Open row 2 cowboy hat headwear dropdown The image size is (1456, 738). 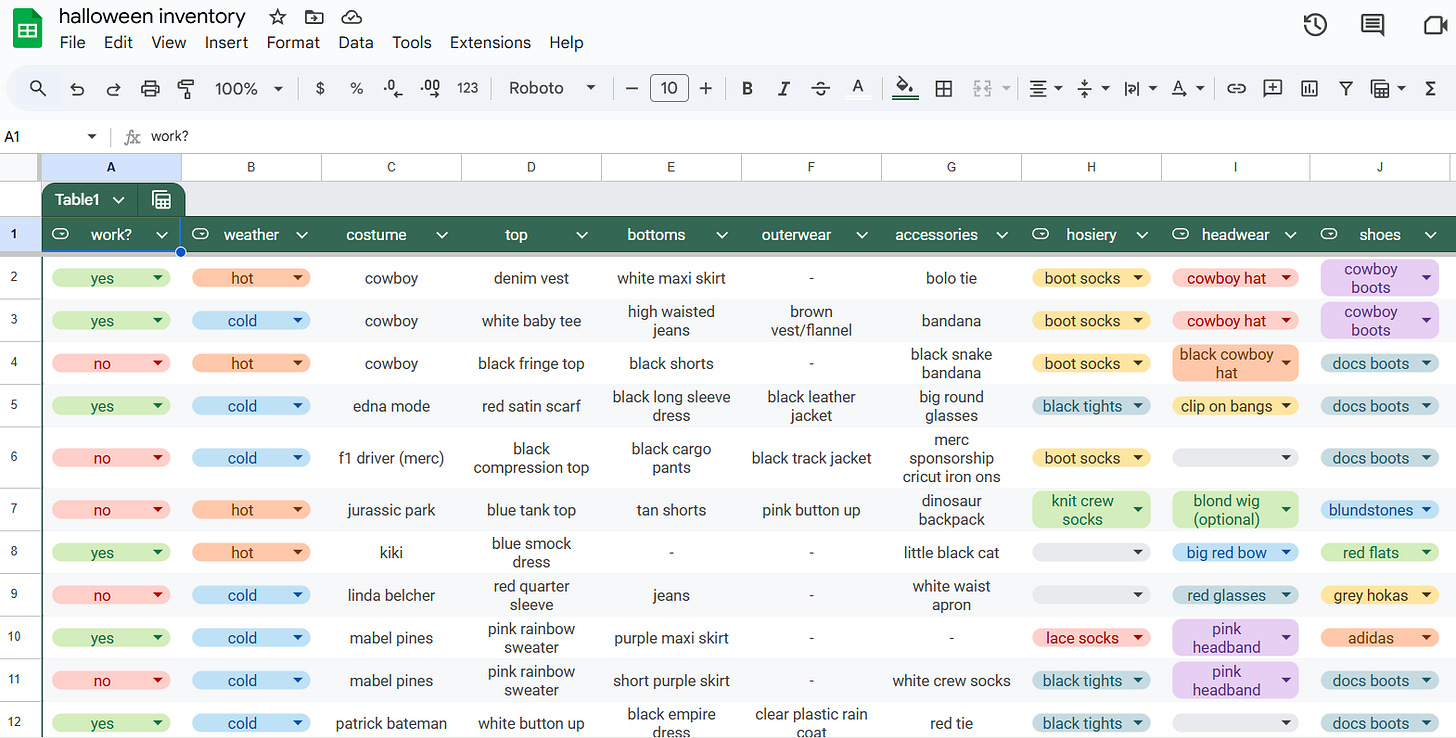(x=1284, y=278)
